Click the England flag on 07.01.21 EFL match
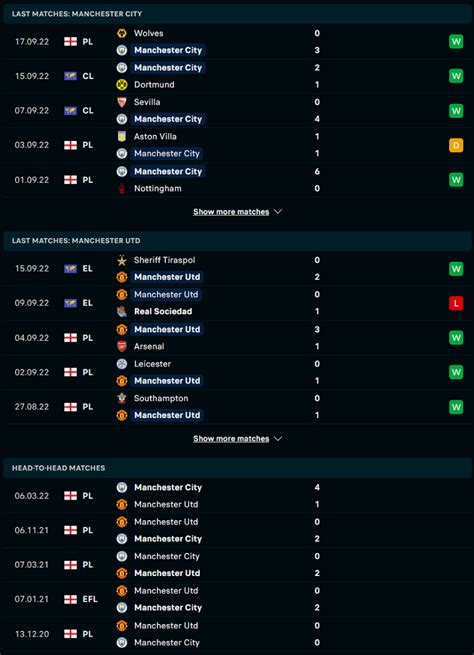This screenshot has width=474, height=655. [71, 599]
